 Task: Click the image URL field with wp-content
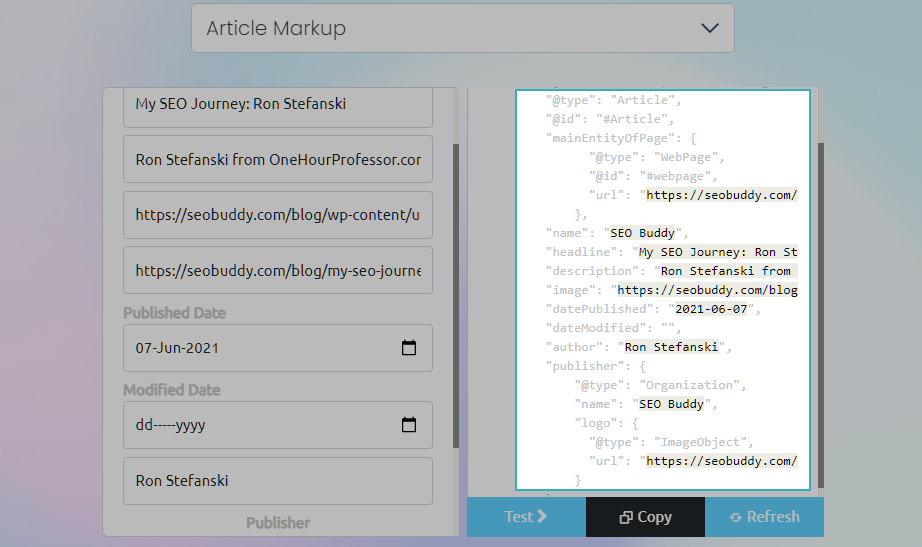click(x=278, y=215)
